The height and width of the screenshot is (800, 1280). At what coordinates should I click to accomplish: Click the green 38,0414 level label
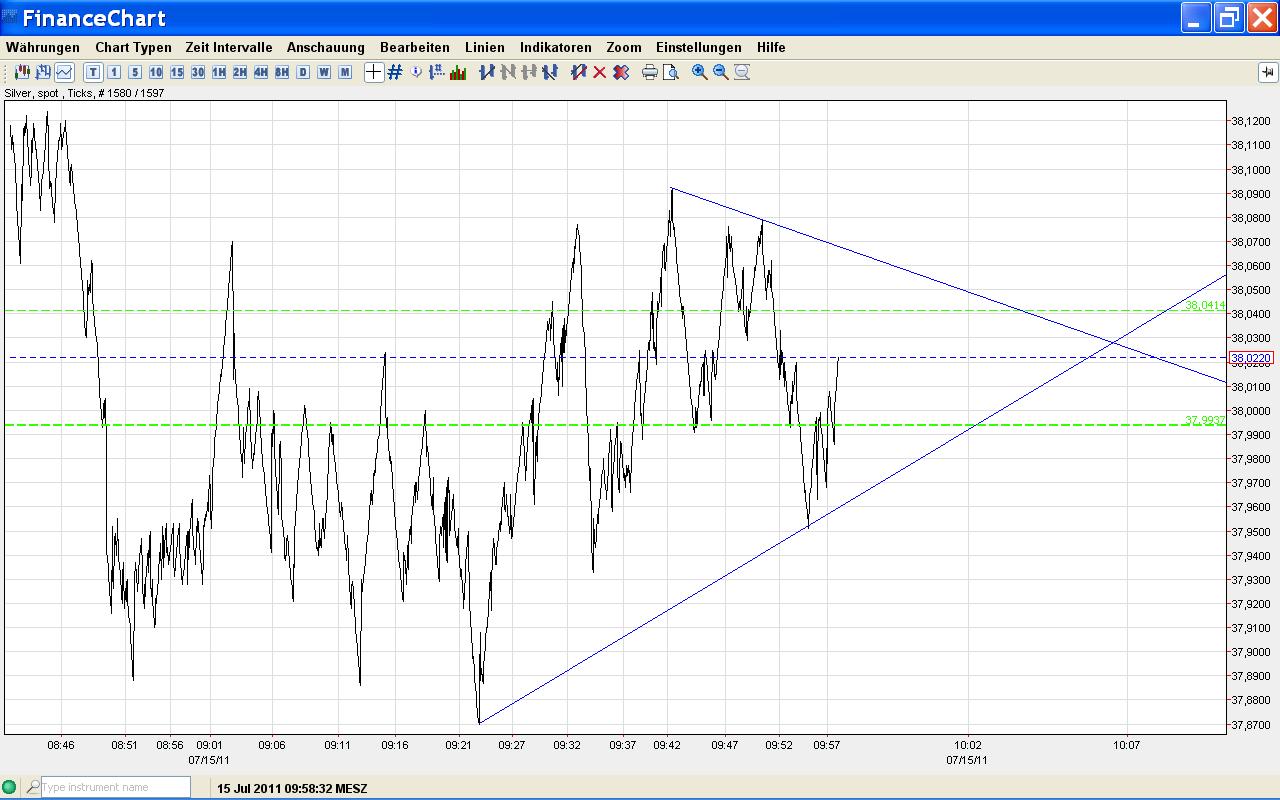coord(1205,305)
